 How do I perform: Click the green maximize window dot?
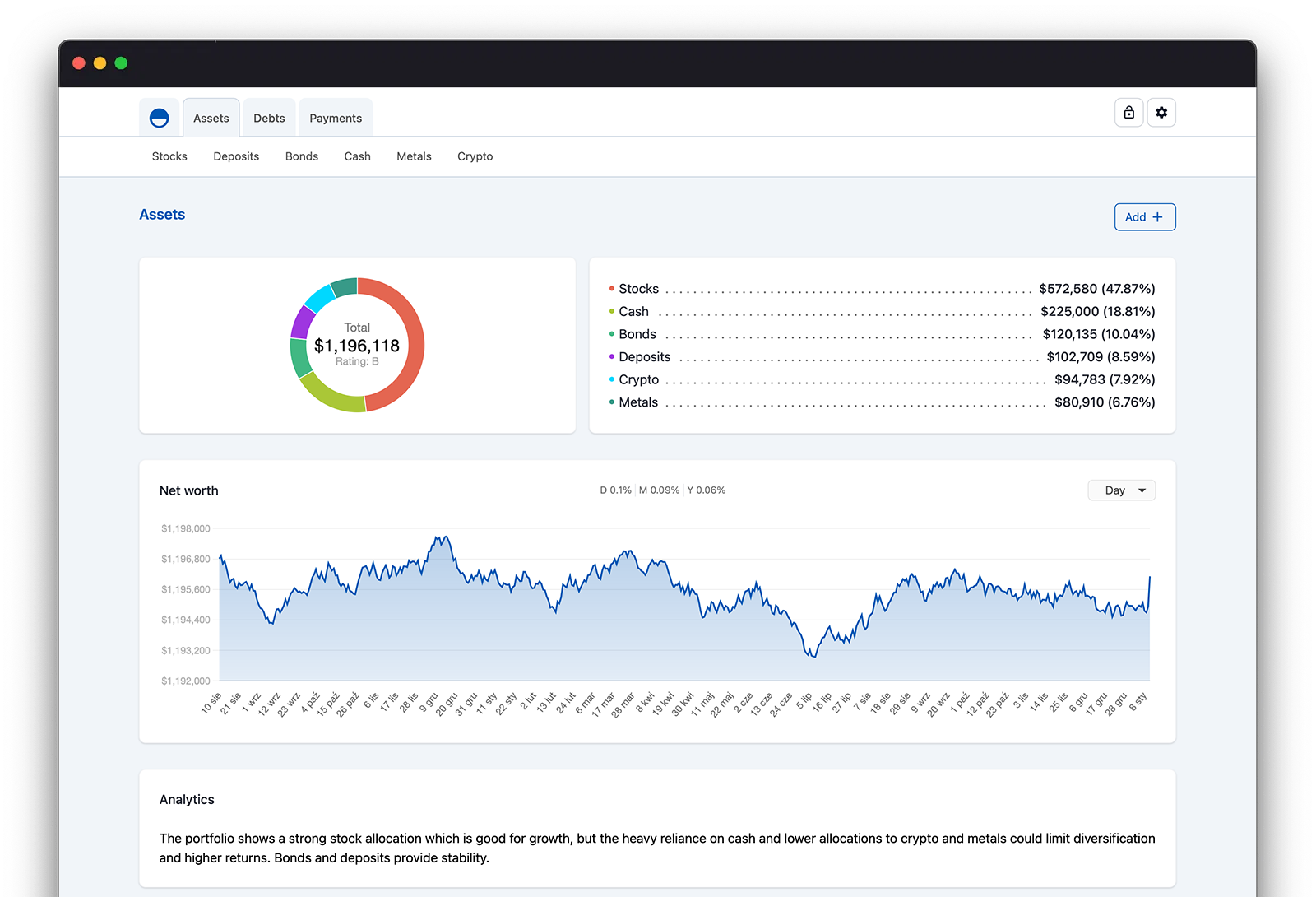click(x=121, y=63)
